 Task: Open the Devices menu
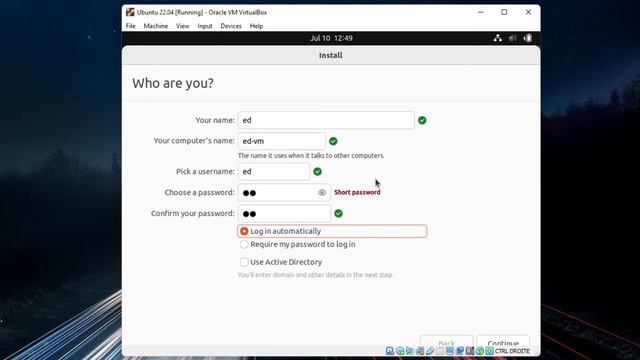[x=231, y=26]
